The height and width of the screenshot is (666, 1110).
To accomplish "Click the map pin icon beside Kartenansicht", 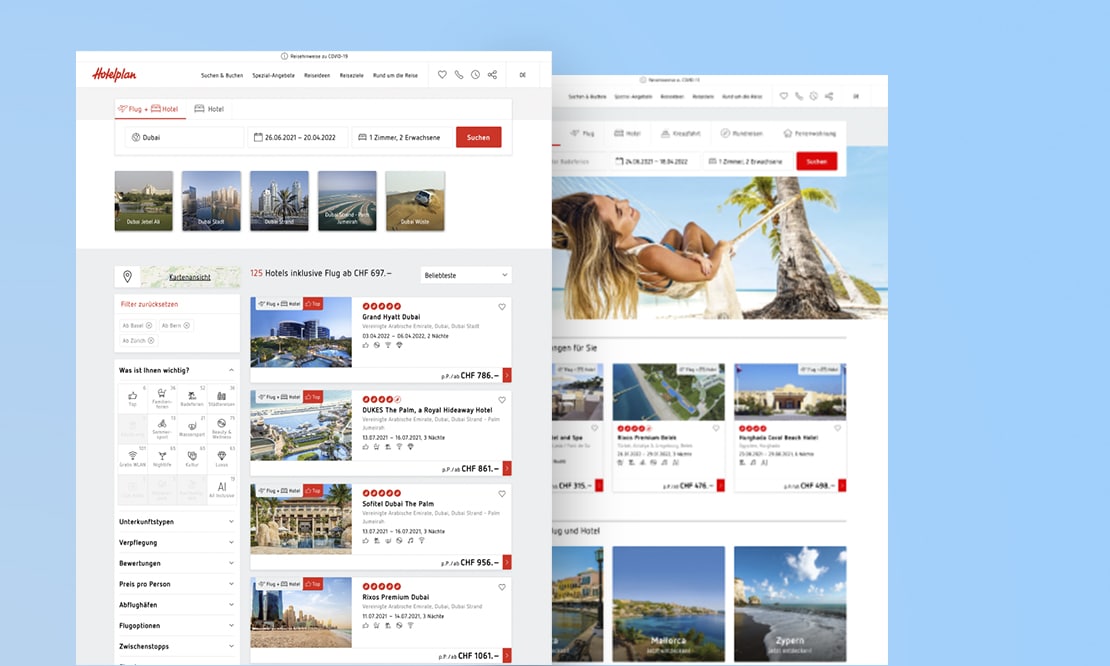I will pos(127,277).
